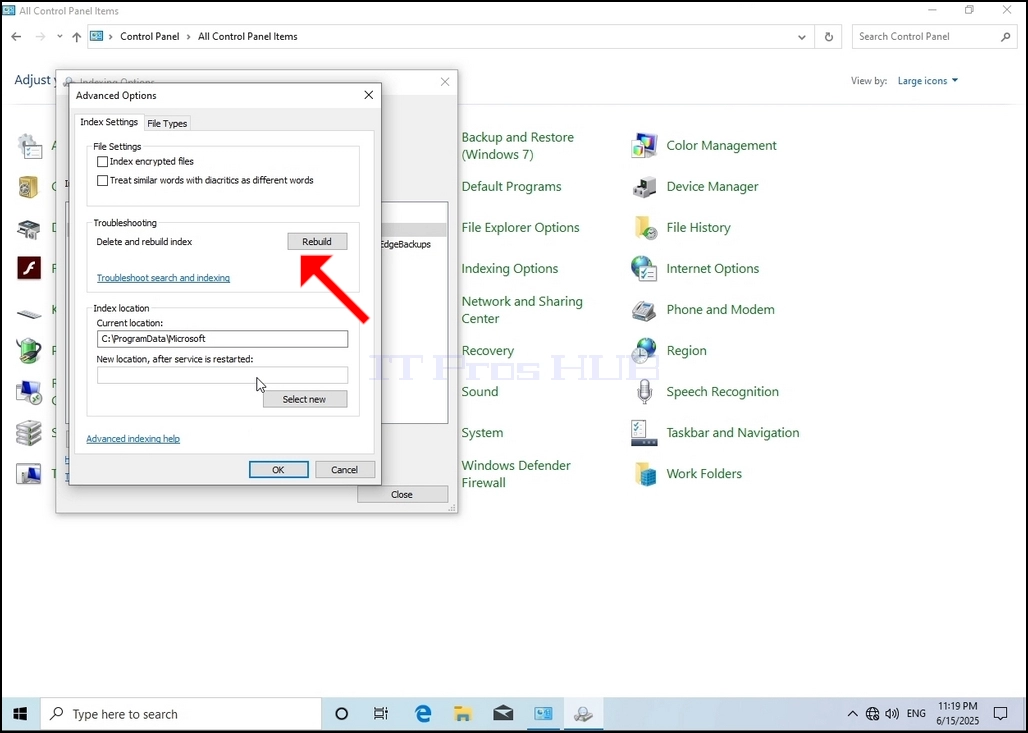Viewport: 1028px width, 733px height.
Task: Open the notification center icon
Action: tap(1000, 714)
